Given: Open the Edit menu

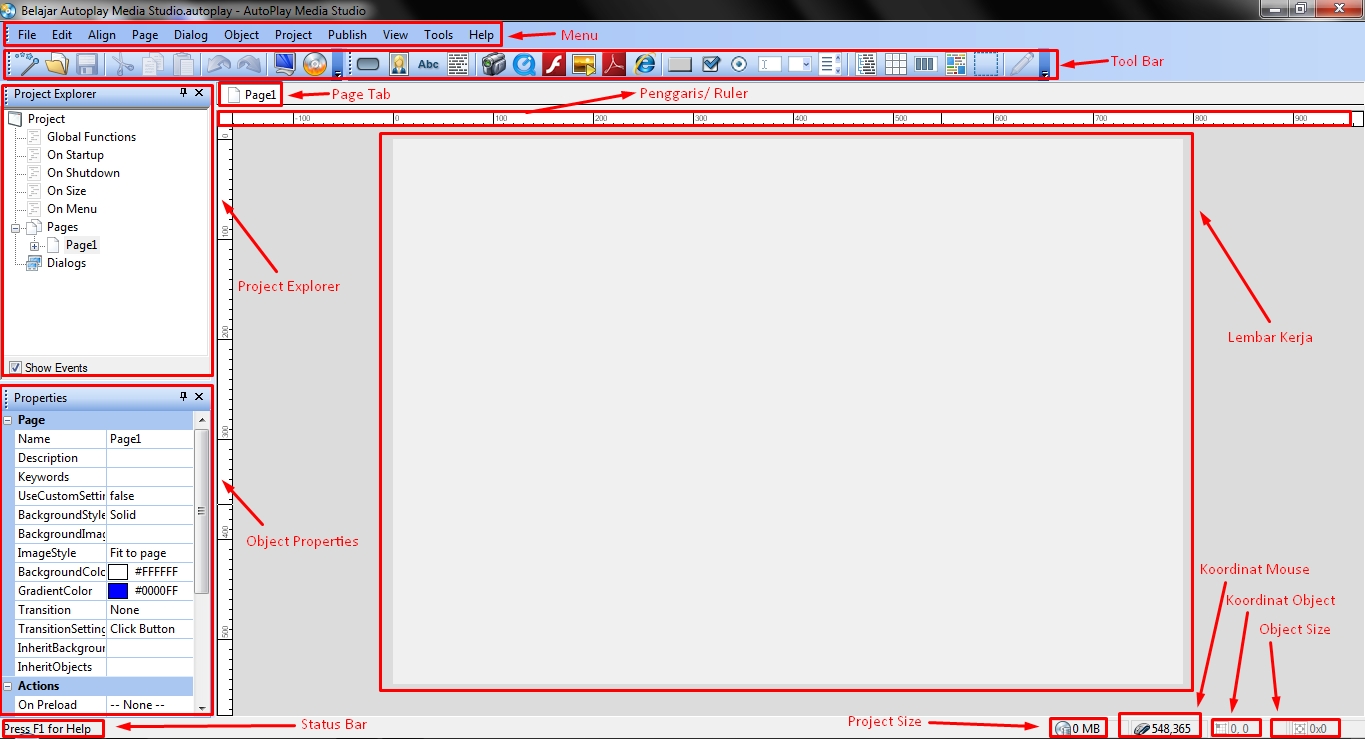Looking at the screenshot, I should pos(62,35).
